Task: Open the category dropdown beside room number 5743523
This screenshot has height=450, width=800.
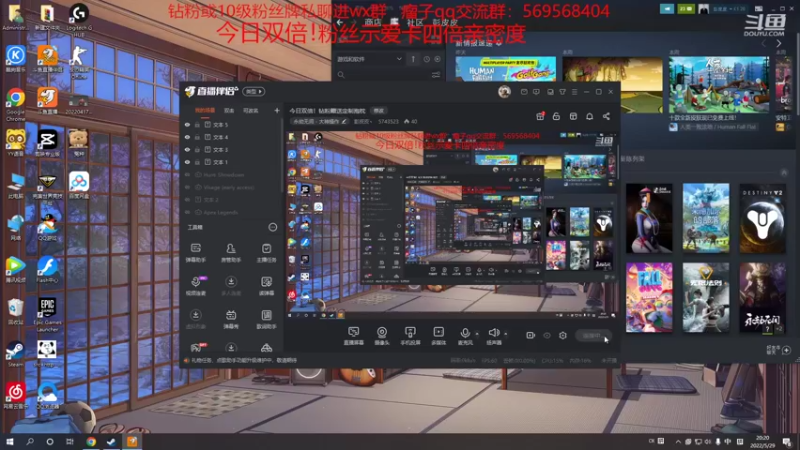Action: click(362, 121)
